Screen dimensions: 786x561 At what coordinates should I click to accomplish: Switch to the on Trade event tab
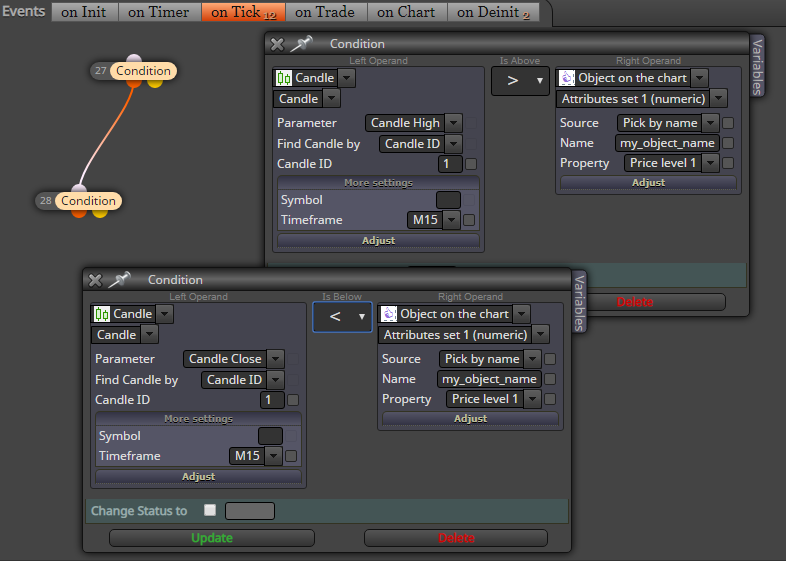point(326,12)
